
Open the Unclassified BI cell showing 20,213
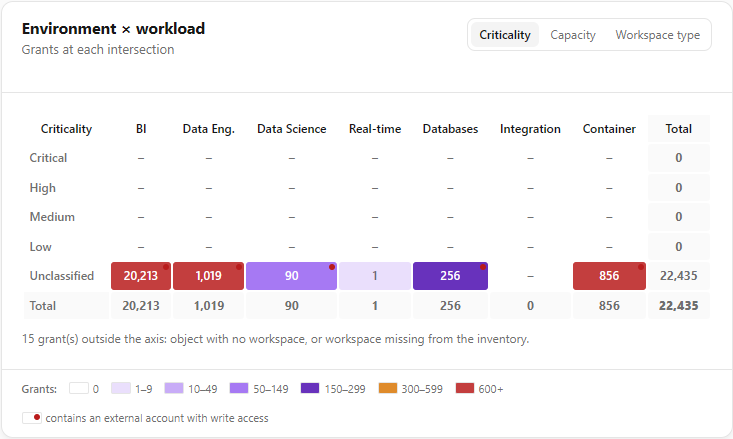[141, 276]
